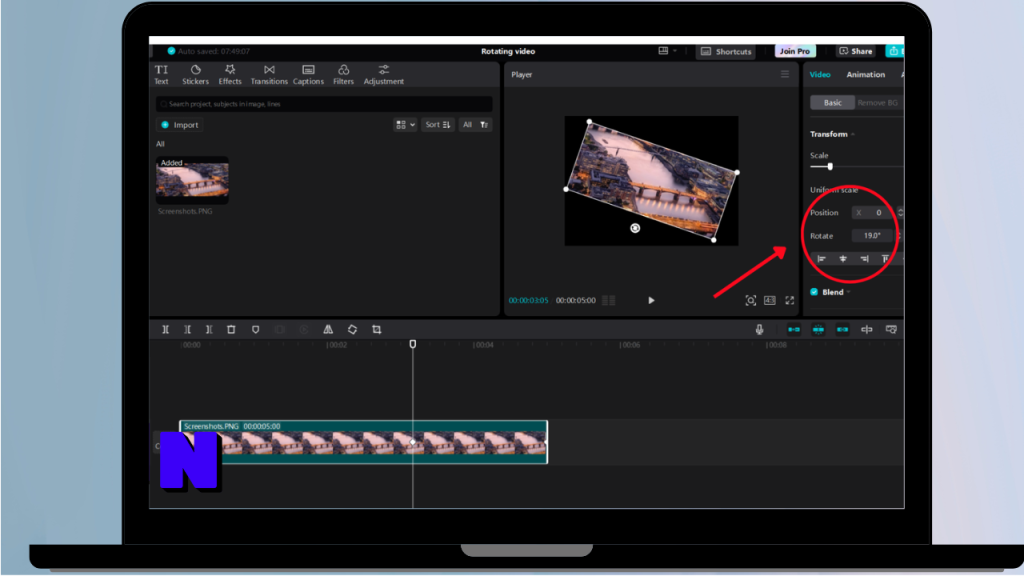Collapse the Transform section

pyautogui.click(x=853, y=134)
